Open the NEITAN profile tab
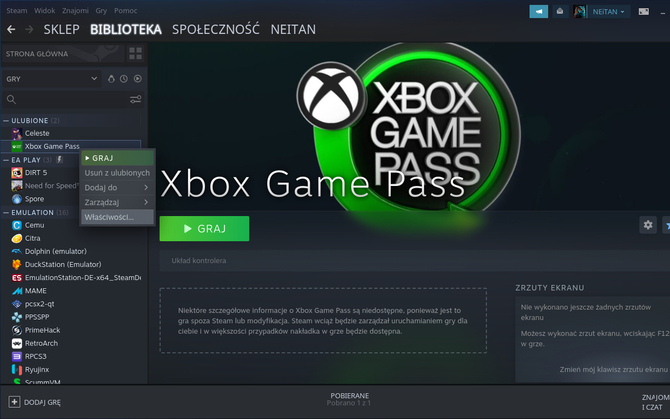This screenshot has height=419, width=670. point(293,29)
